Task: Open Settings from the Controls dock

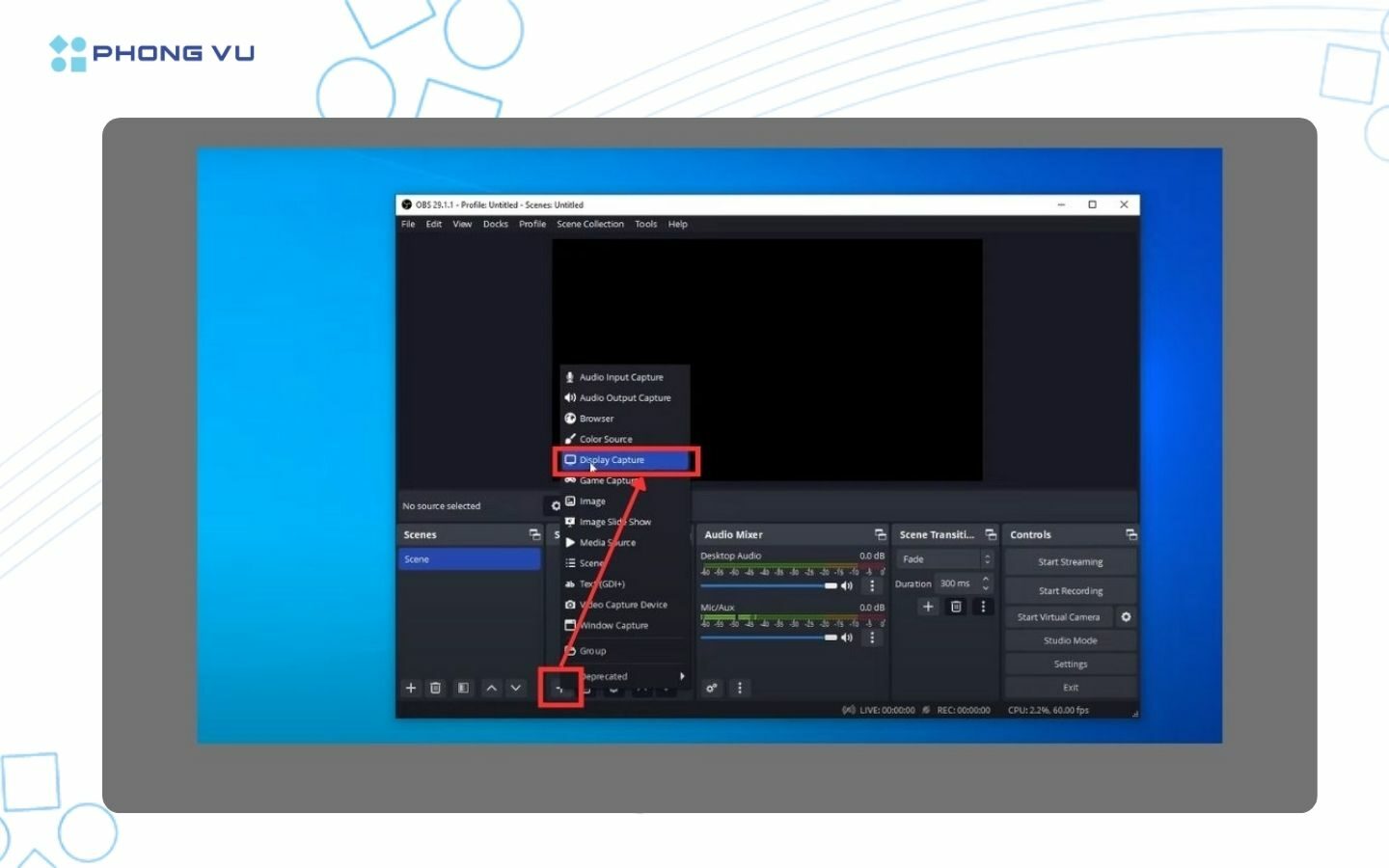Action: [1071, 665]
